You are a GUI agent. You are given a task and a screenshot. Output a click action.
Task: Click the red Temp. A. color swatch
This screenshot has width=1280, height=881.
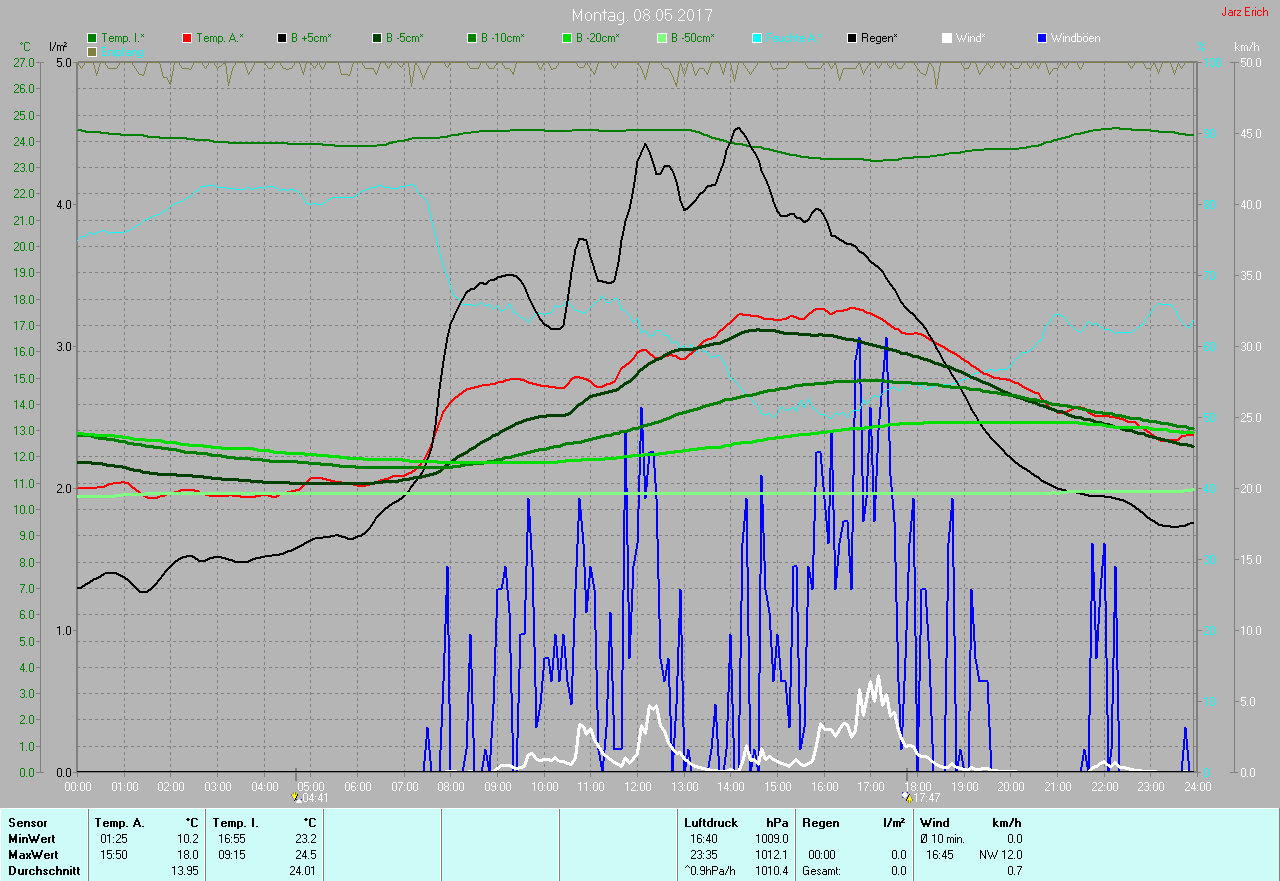point(187,38)
